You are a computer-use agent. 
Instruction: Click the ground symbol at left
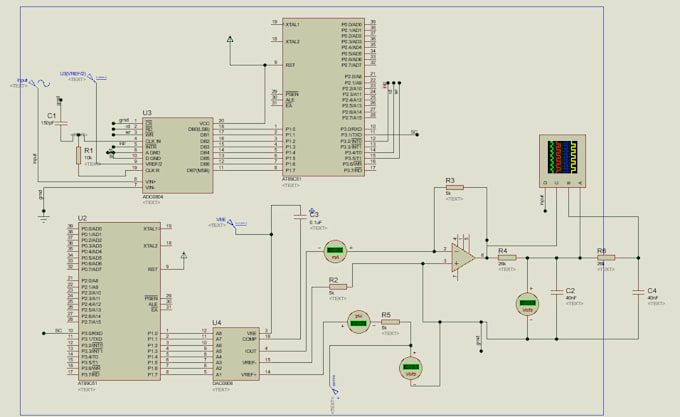coord(43,215)
